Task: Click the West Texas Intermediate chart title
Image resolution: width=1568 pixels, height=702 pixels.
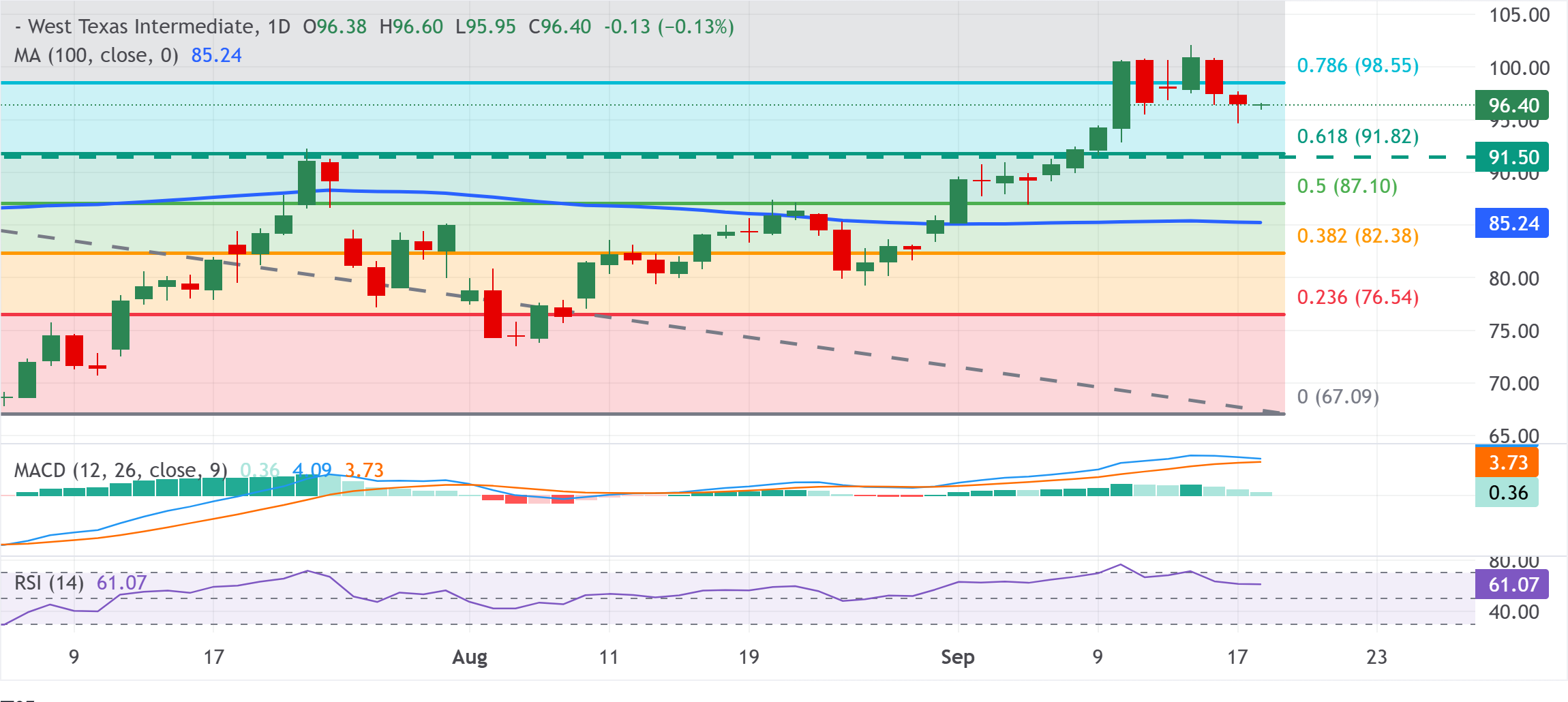Action: [142, 27]
